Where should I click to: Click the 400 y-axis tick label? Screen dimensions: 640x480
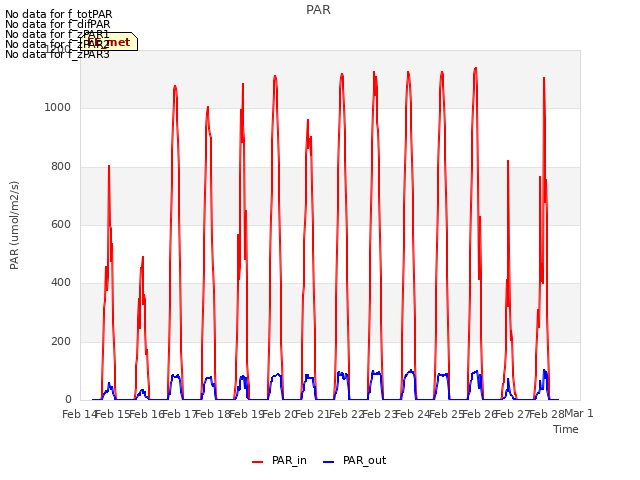pos(61,283)
